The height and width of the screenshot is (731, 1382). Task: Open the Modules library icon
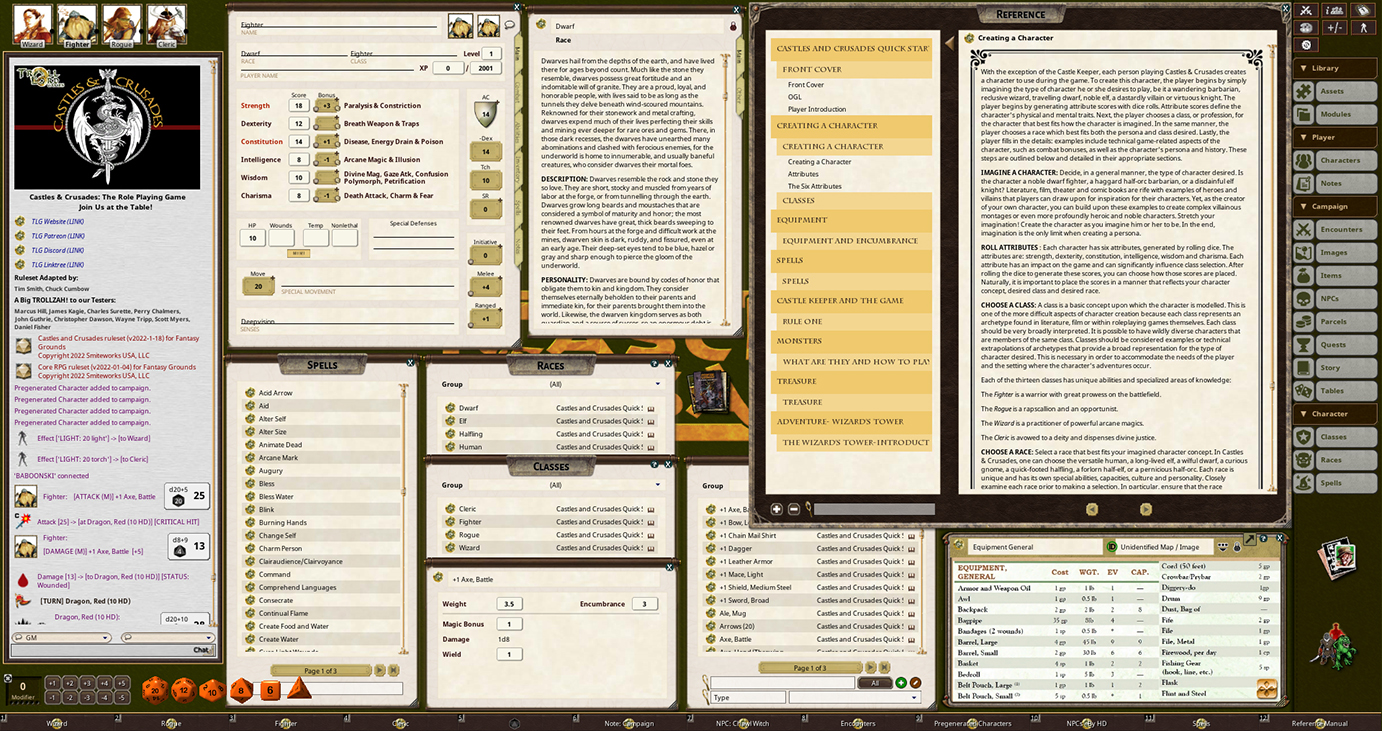pyautogui.click(x=1304, y=114)
